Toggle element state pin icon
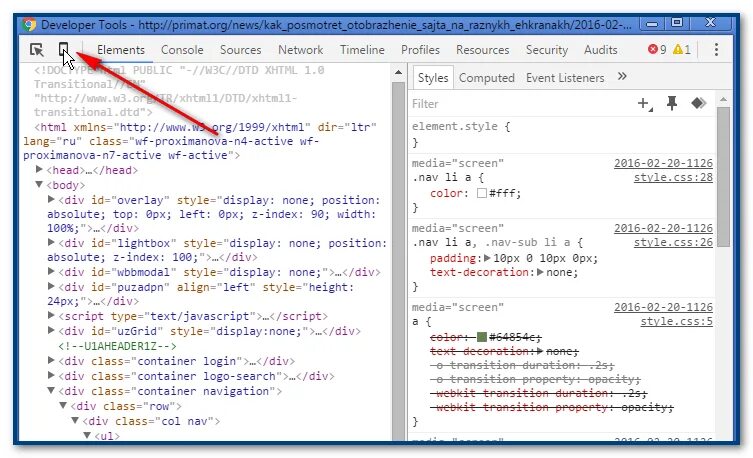This screenshot has width=753, height=458. click(x=671, y=103)
